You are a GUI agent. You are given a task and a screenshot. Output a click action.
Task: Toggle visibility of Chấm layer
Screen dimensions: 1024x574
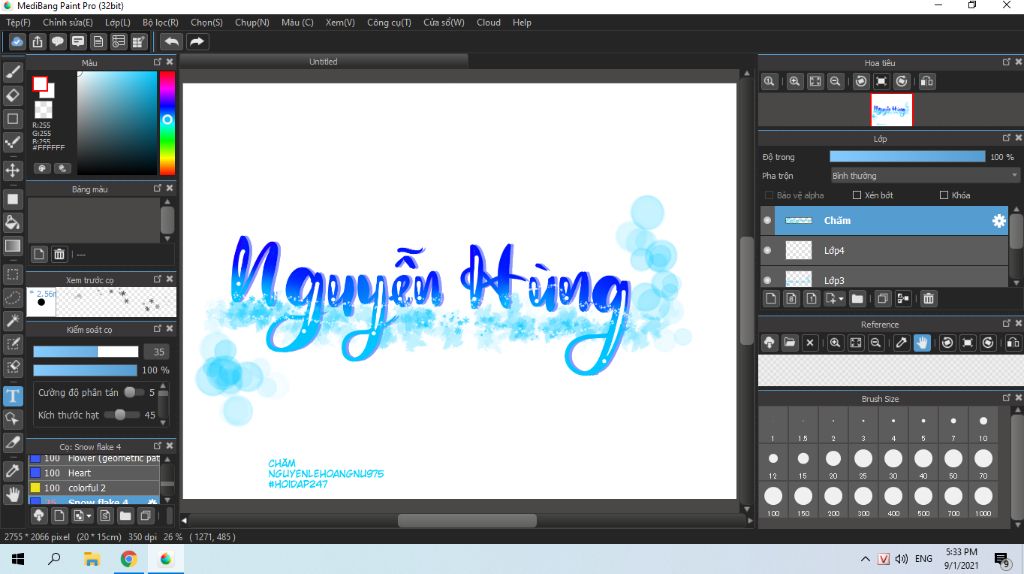tap(767, 221)
